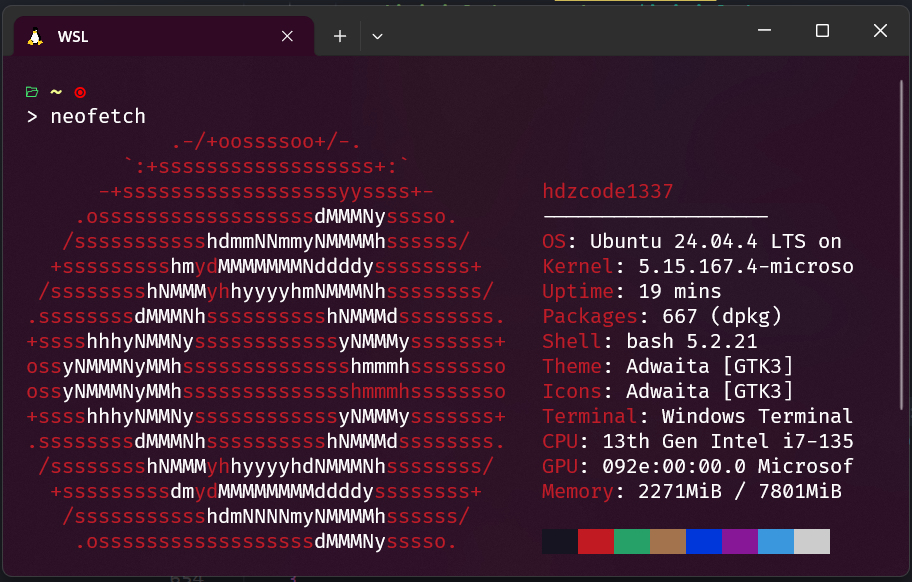
Task: Click the red target icon in prompt
Action: click(80, 92)
